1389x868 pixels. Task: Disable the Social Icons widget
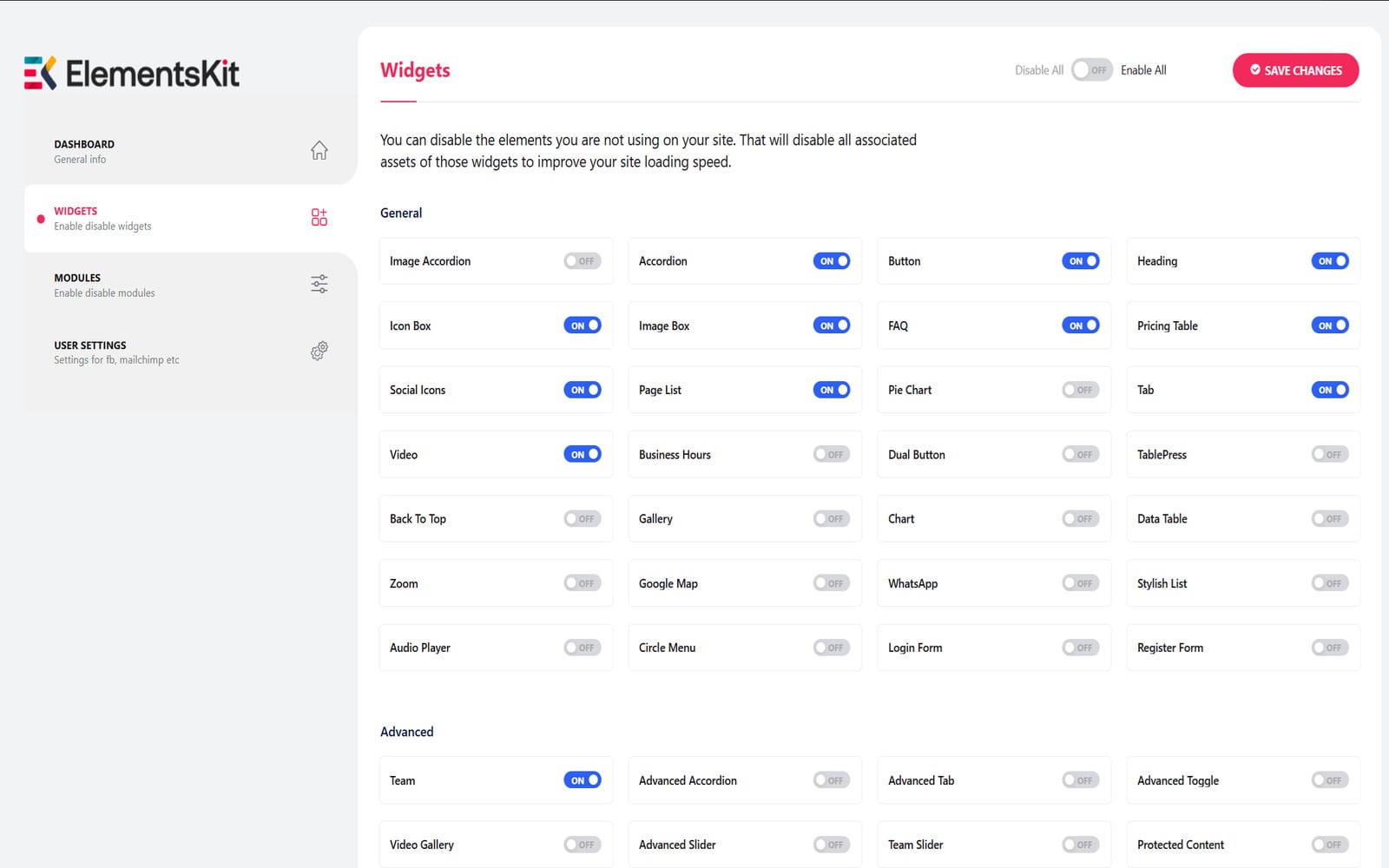coord(583,390)
